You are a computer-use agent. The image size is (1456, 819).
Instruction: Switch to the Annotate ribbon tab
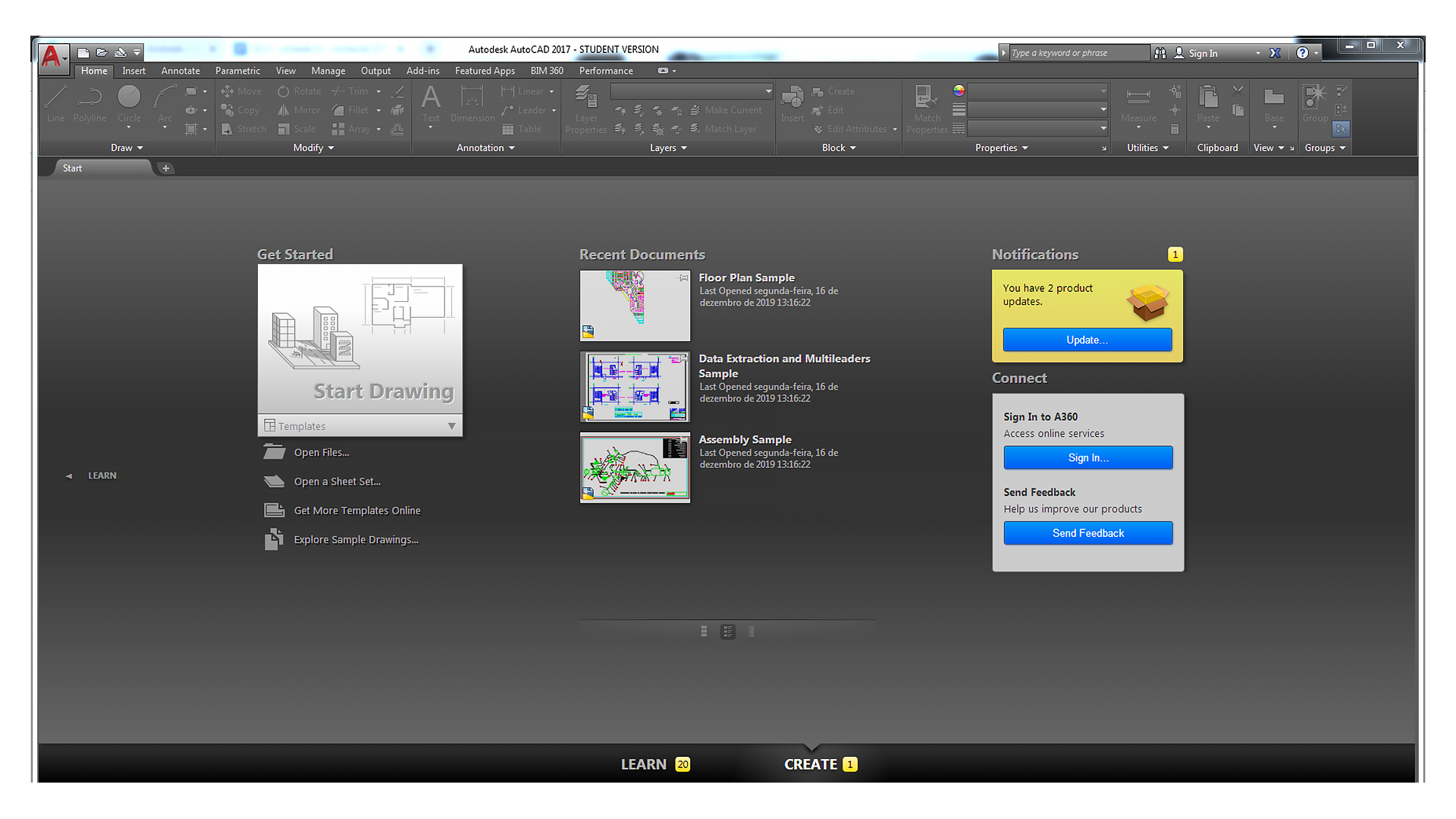(180, 71)
